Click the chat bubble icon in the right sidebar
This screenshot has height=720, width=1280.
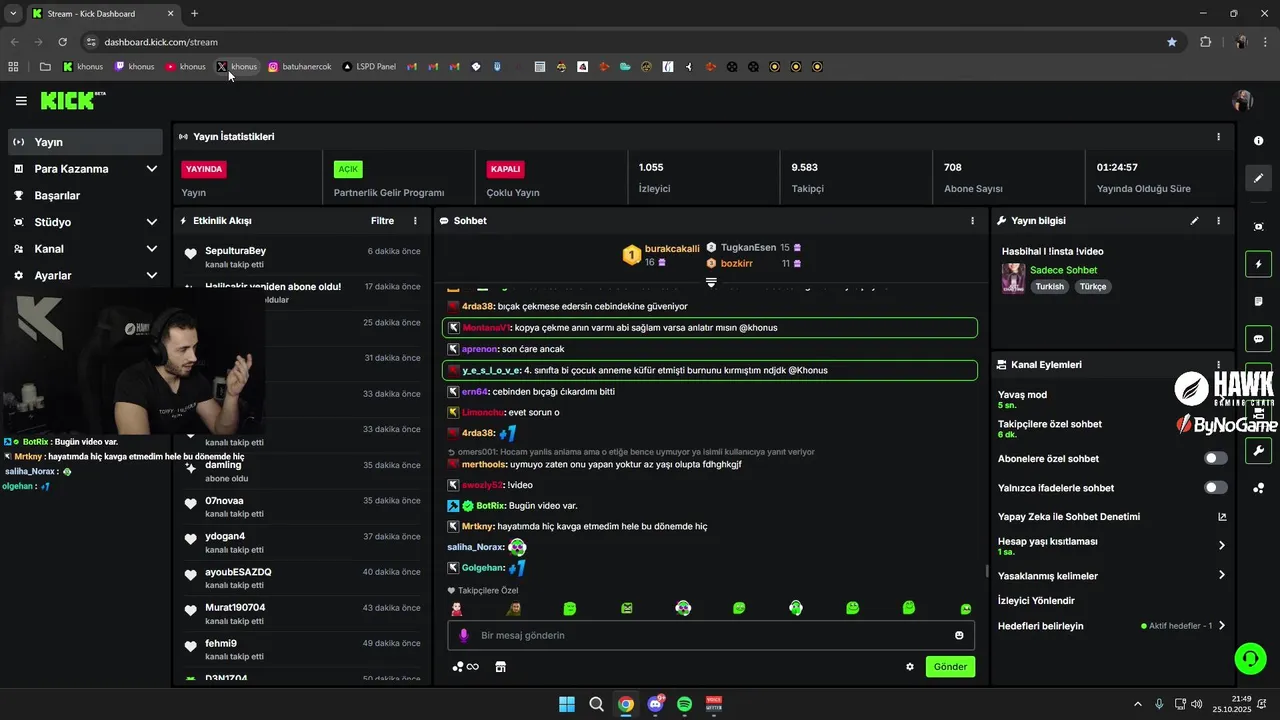[x=1258, y=339]
